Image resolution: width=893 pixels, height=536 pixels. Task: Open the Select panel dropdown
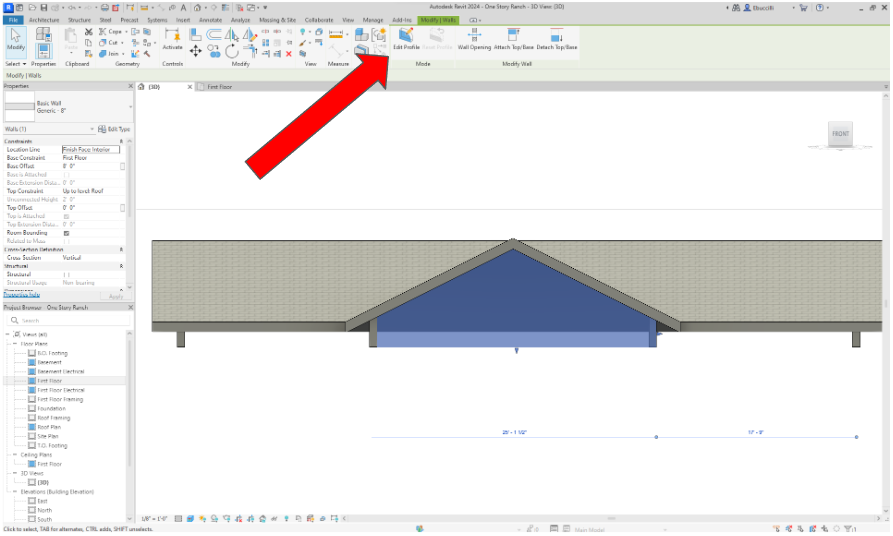(16, 64)
